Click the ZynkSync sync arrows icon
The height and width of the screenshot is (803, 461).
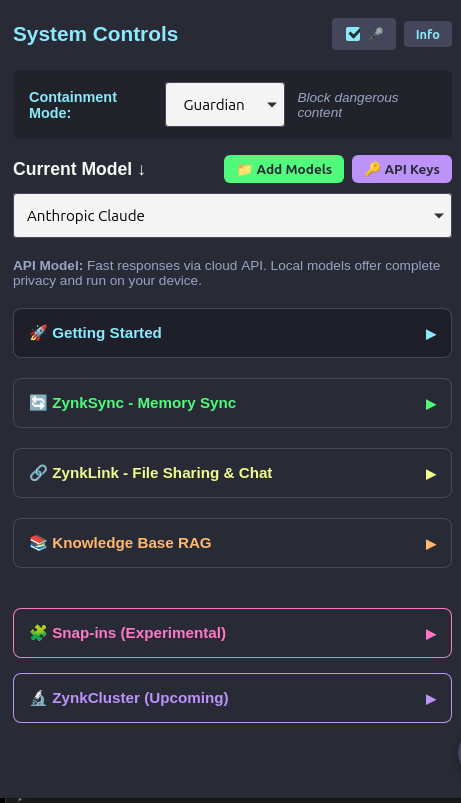[x=38, y=403]
